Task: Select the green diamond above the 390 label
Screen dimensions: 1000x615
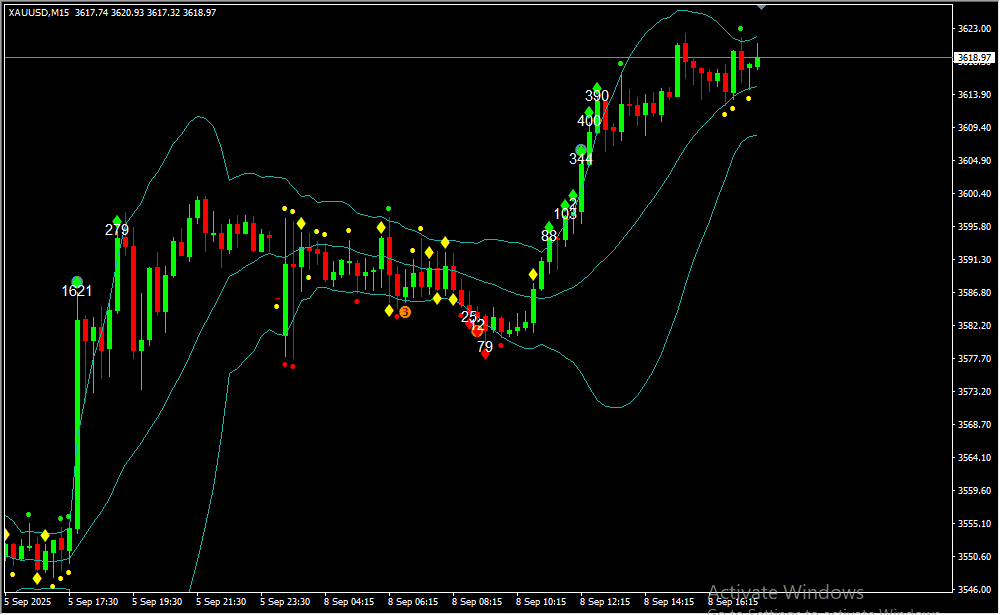Action: point(597,88)
